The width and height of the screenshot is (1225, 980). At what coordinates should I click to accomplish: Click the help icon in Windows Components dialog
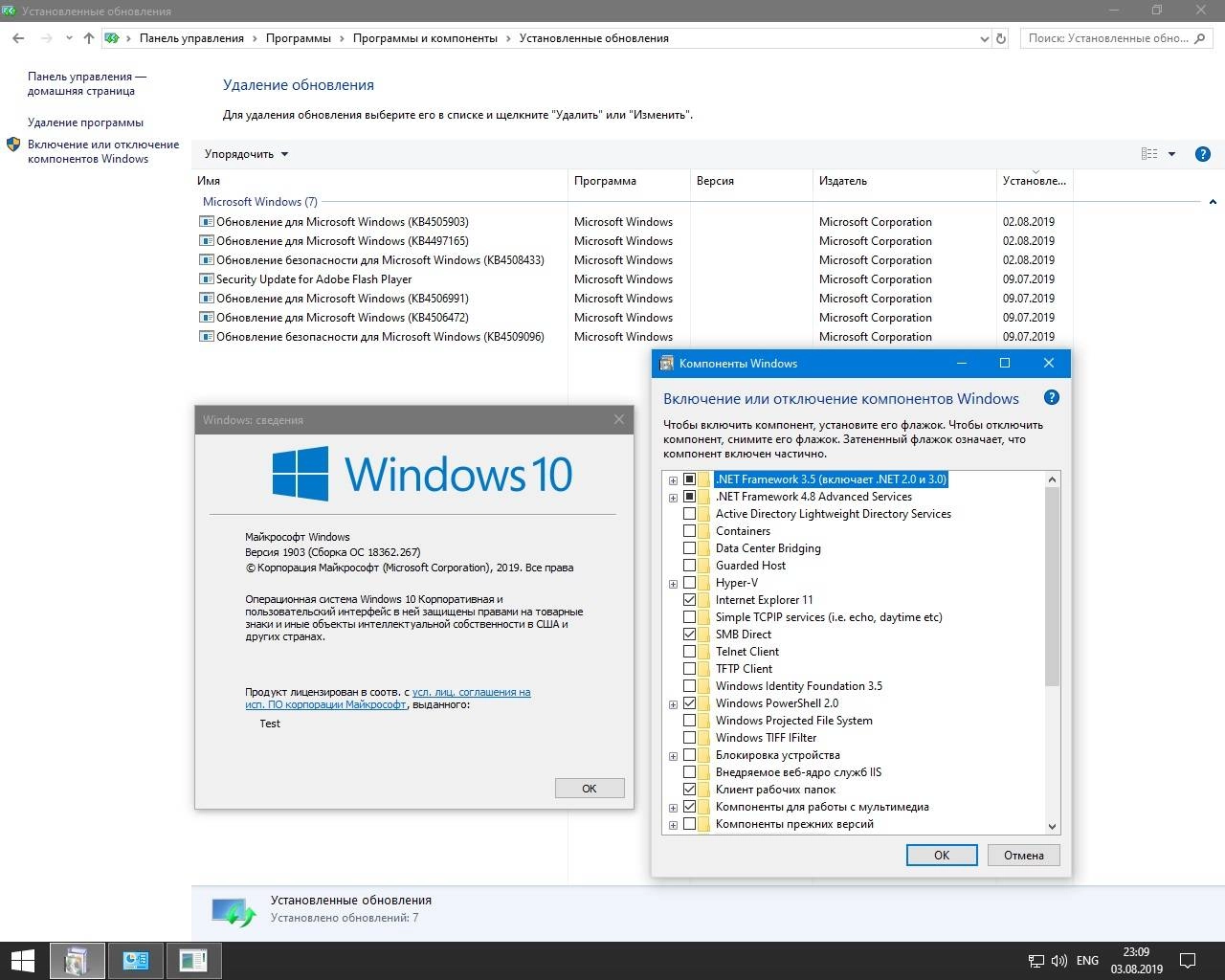(1051, 398)
